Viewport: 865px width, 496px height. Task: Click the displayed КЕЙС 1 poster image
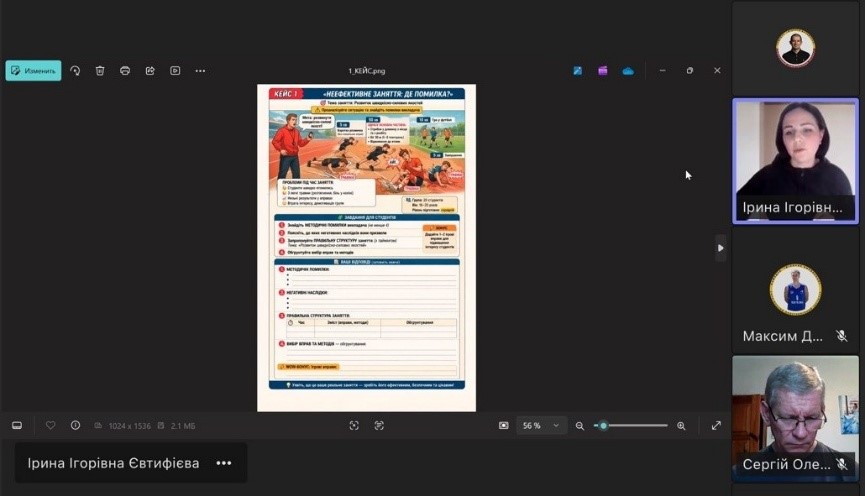click(366, 248)
